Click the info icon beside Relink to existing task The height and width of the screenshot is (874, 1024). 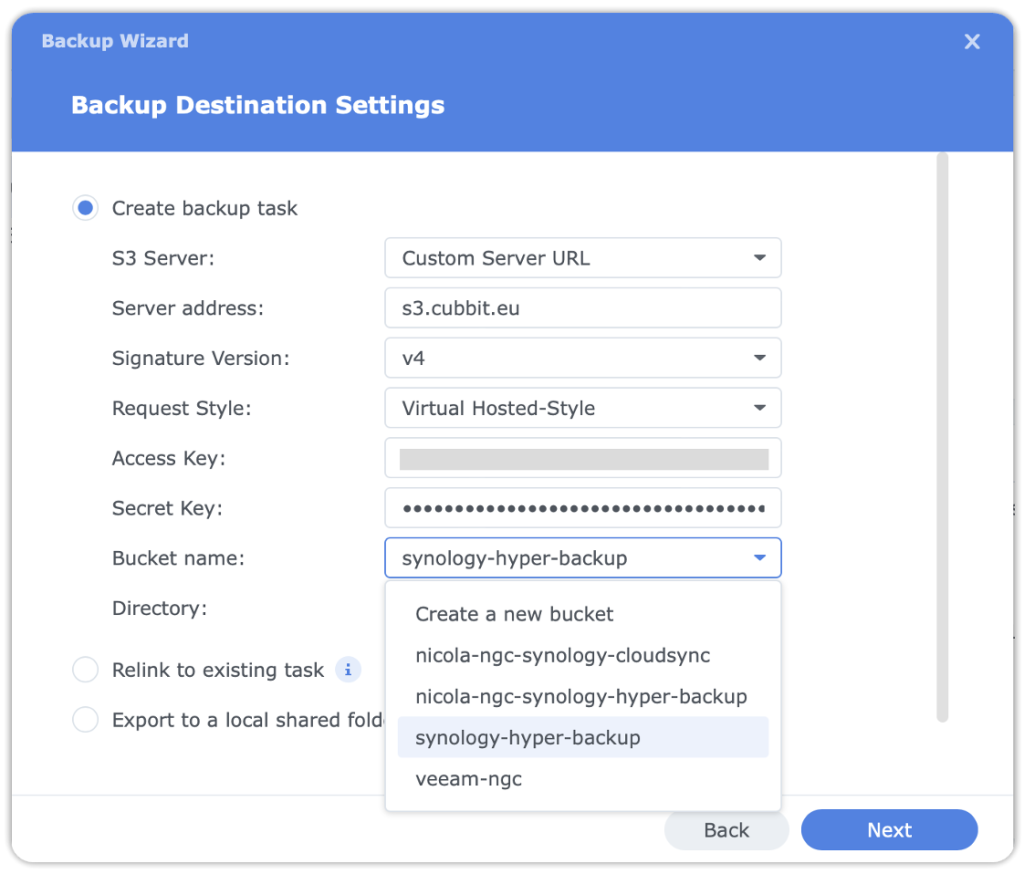(347, 670)
